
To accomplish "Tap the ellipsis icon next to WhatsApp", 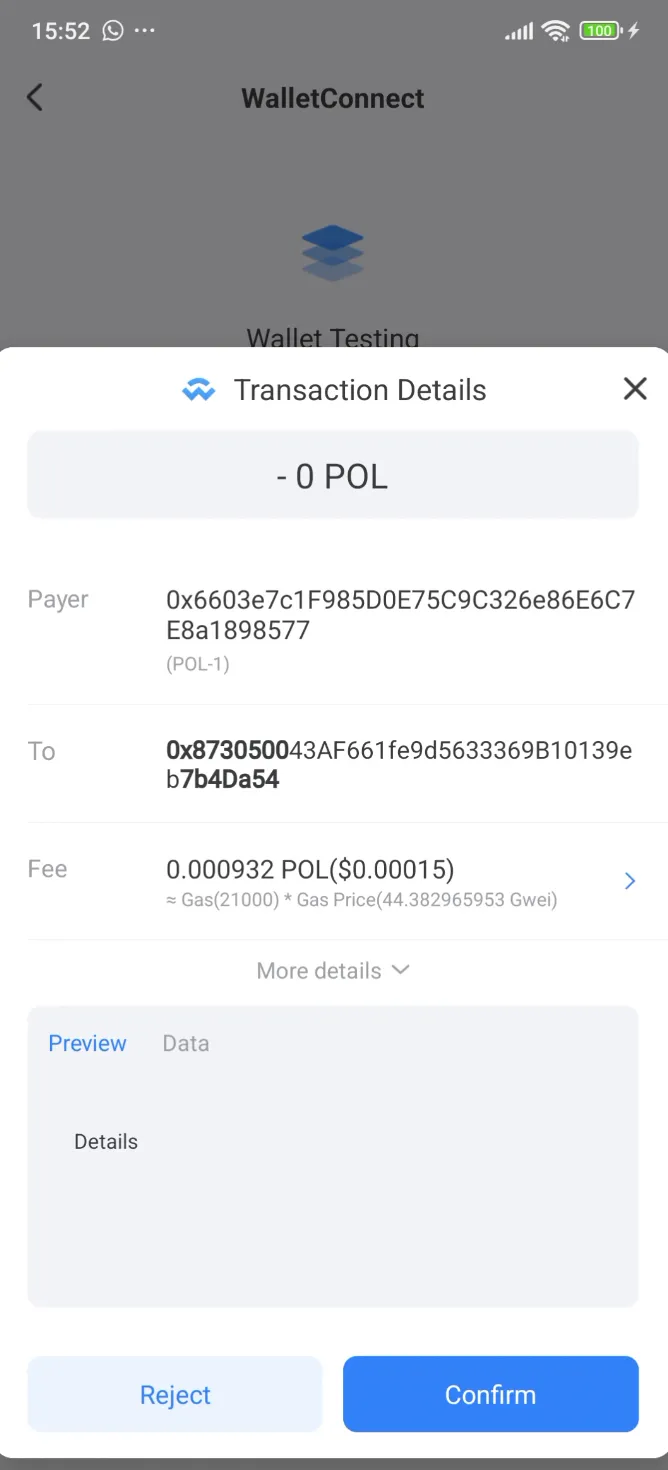I will (x=145, y=31).
